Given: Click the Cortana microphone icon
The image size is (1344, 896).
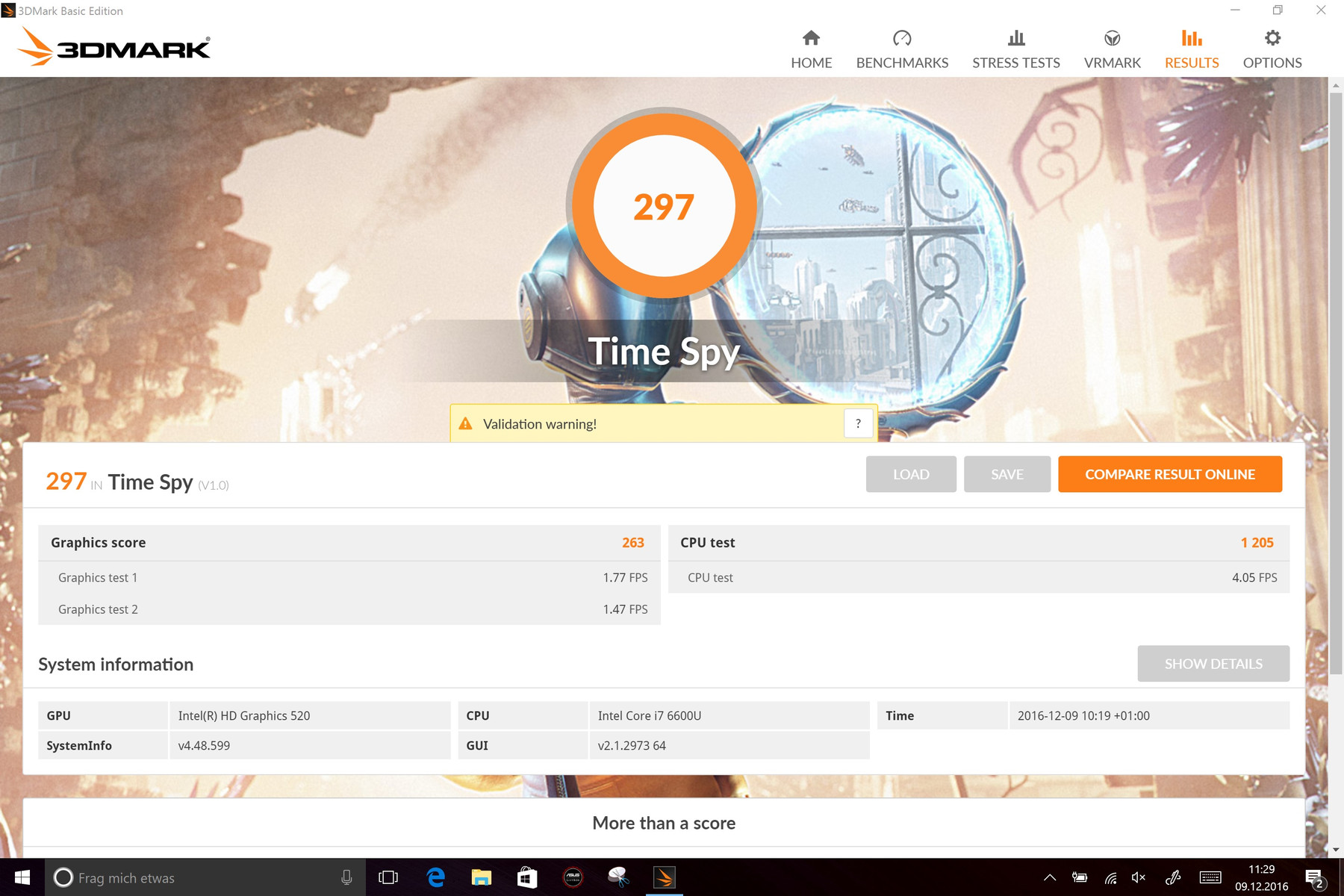Looking at the screenshot, I should pos(346,877).
